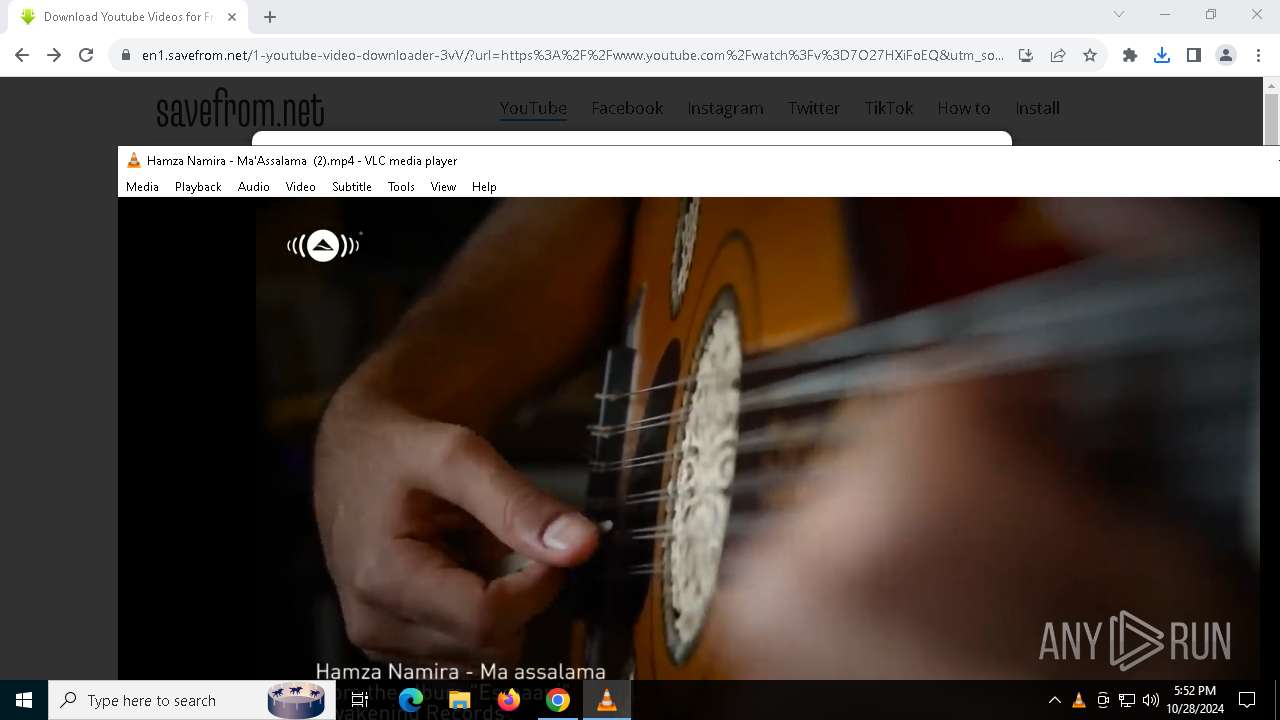
Task: Open Chrome extensions puzzle icon
Action: (1130, 55)
